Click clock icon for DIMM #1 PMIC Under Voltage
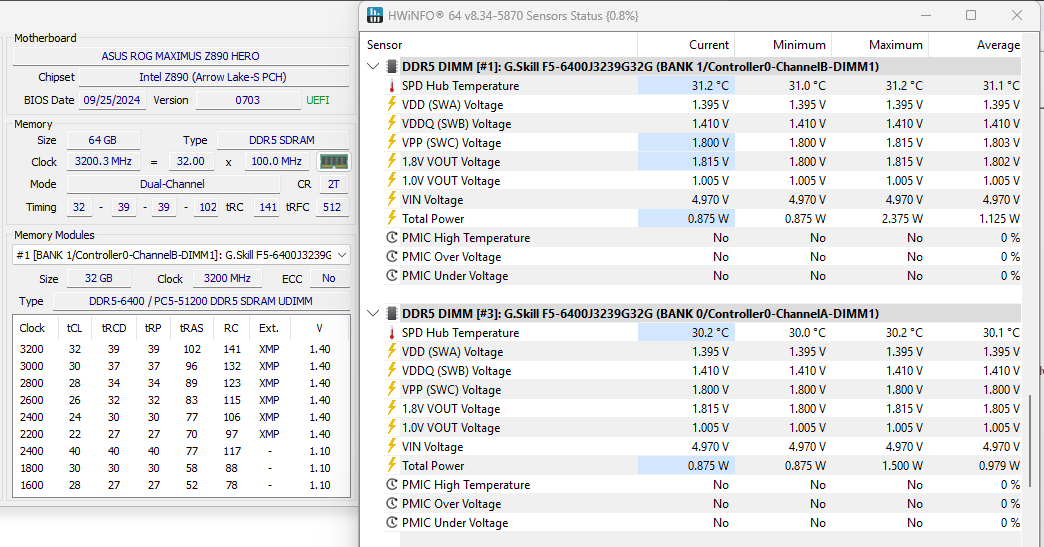This screenshot has height=547, width=1044. (392, 275)
